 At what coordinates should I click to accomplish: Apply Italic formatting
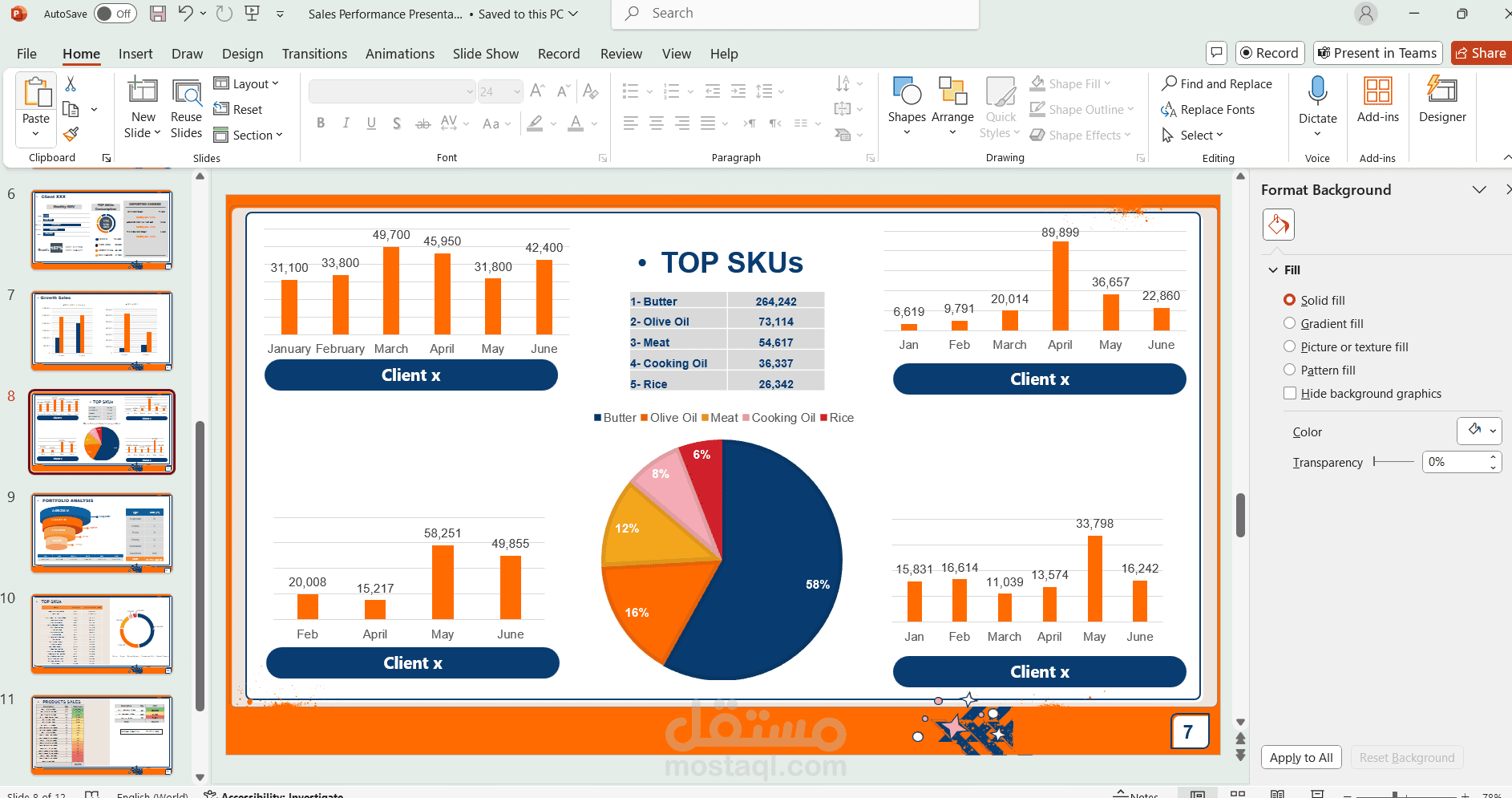346,124
